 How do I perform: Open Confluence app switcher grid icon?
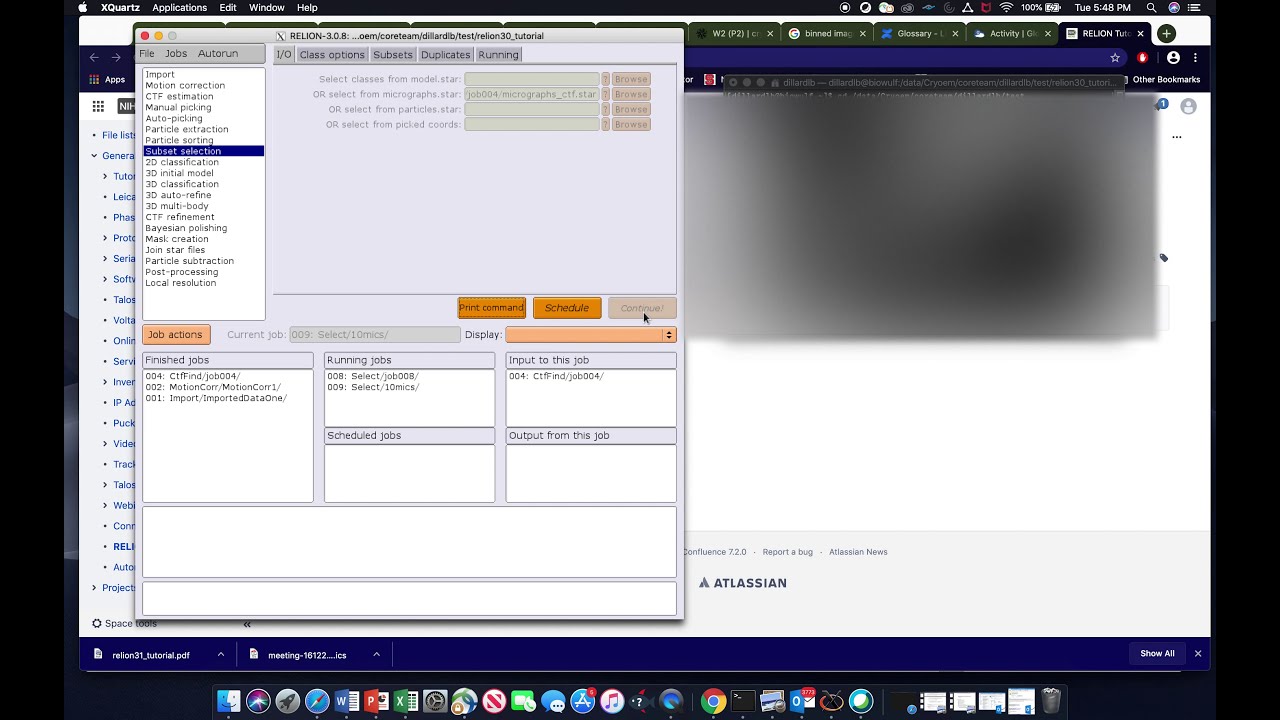[x=98, y=106]
